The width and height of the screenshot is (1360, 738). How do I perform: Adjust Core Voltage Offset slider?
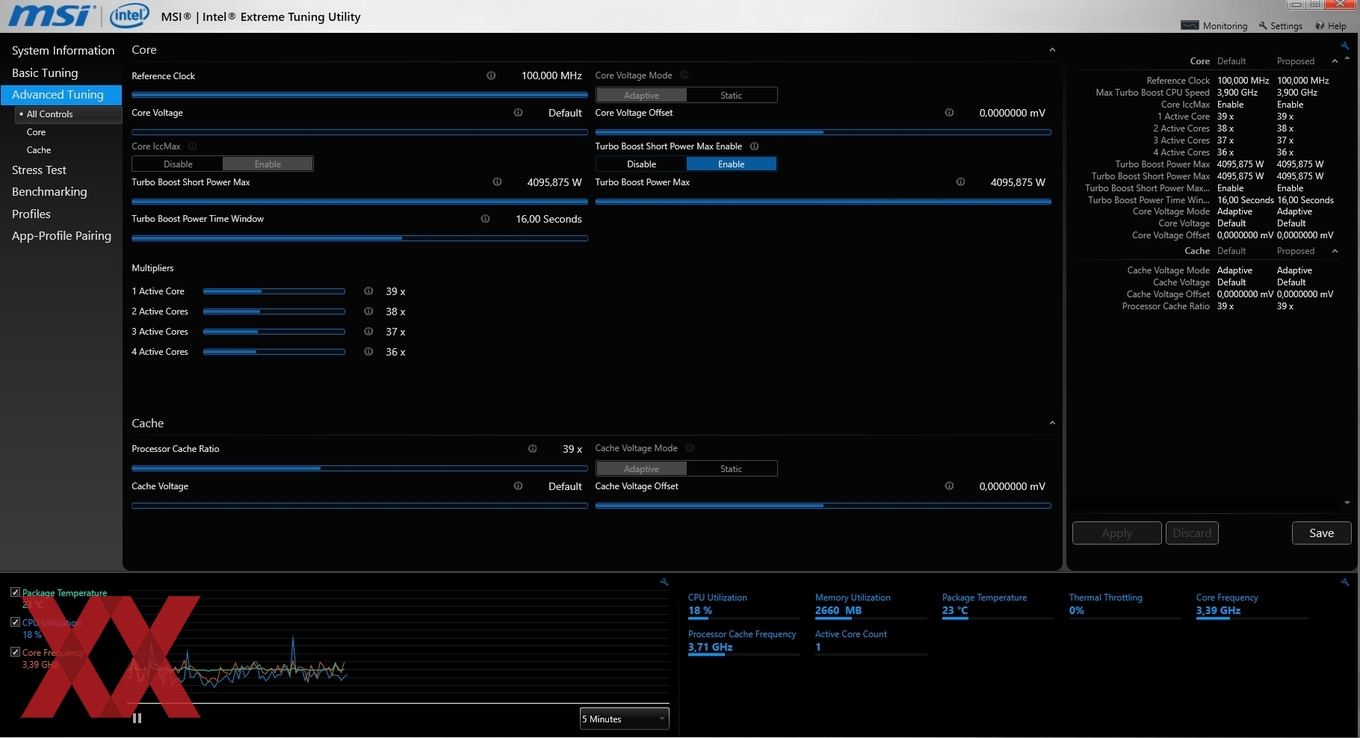pos(823,132)
